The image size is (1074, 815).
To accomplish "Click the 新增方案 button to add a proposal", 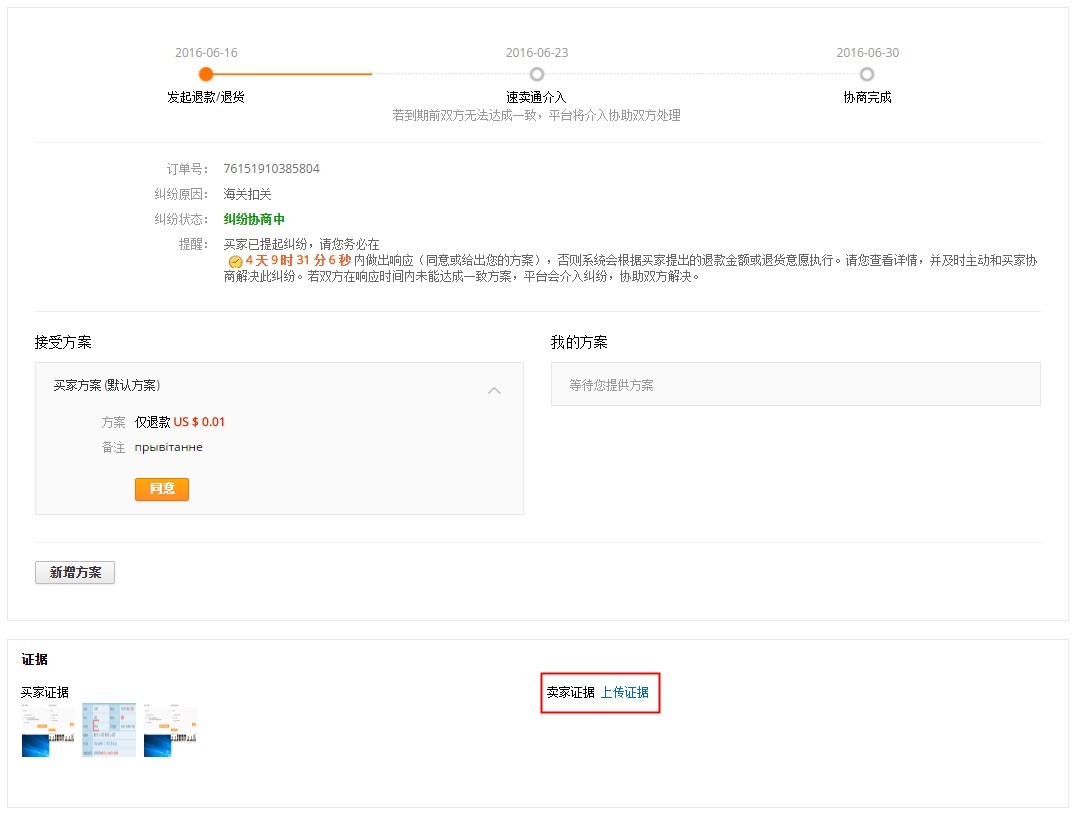I will pyautogui.click(x=74, y=572).
